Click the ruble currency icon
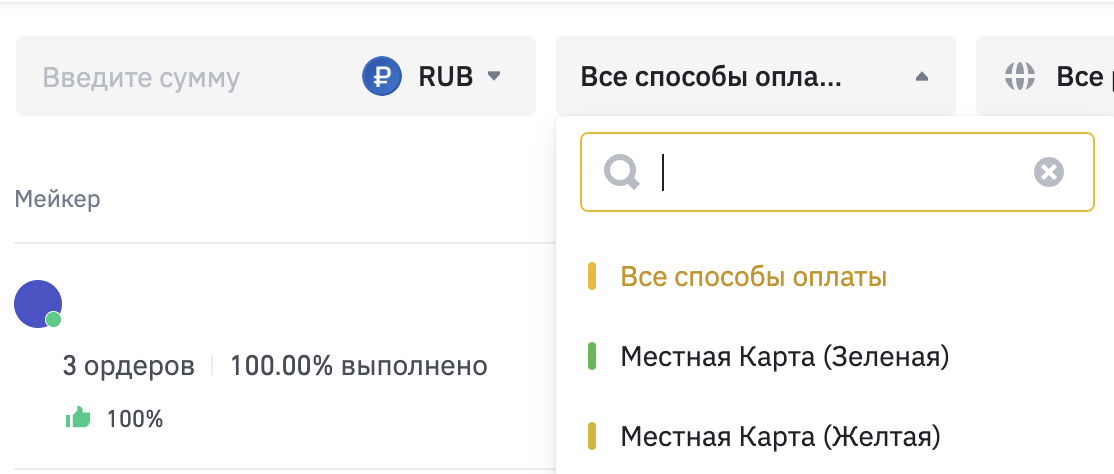The width and height of the screenshot is (1114, 474). 381,77
